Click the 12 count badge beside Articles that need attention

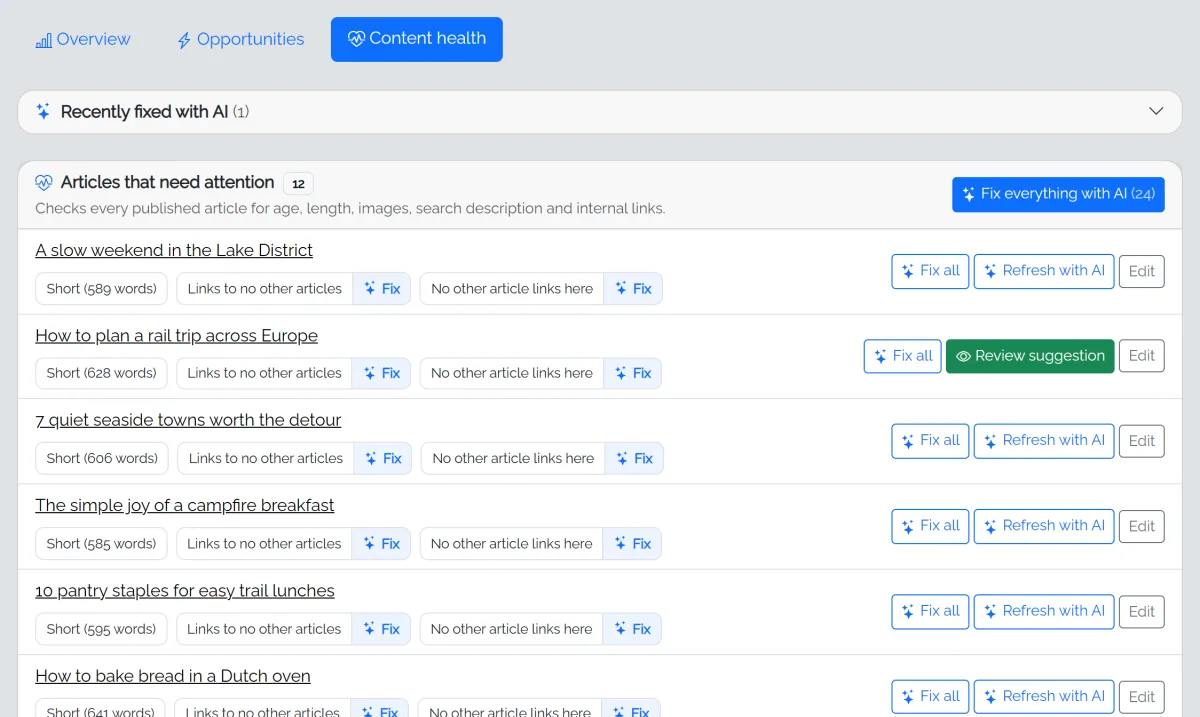click(x=298, y=184)
